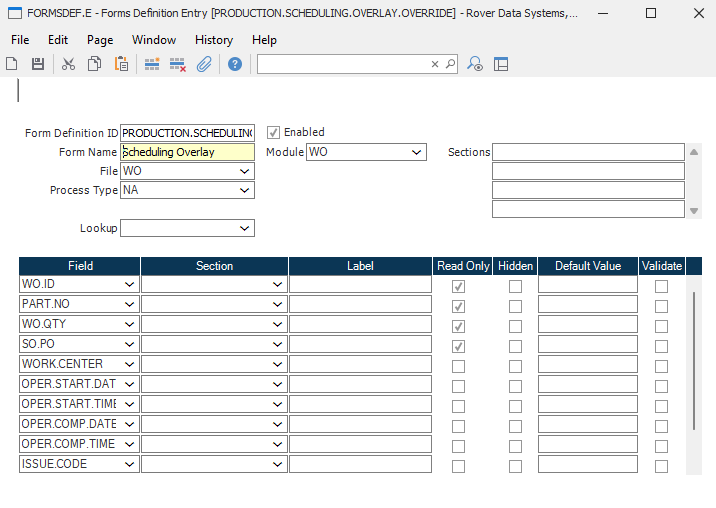Click the New record toolbar icon
Screen dimensions: 716x508
12,64
